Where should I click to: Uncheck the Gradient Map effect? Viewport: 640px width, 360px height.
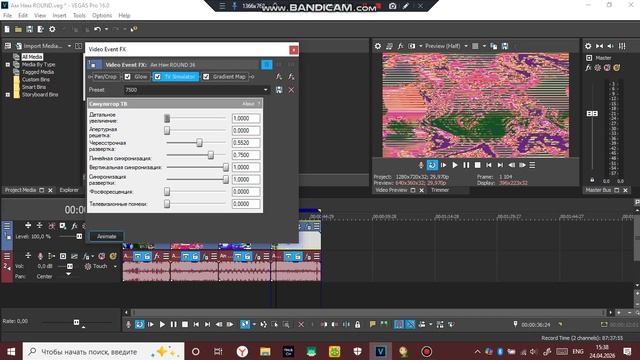click(x=206, y=77)
